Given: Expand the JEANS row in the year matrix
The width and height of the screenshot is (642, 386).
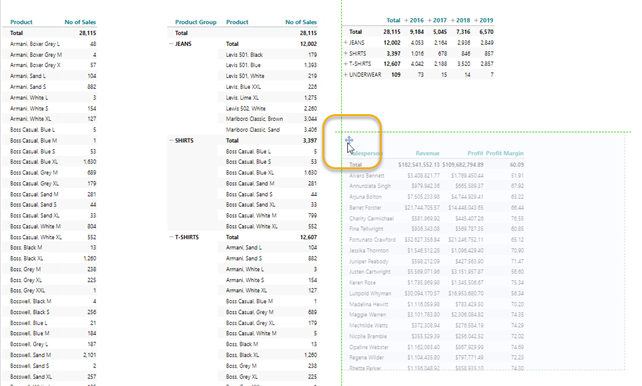Looking at the screenshot, I should pyautogui.click(x=346, y=43).
